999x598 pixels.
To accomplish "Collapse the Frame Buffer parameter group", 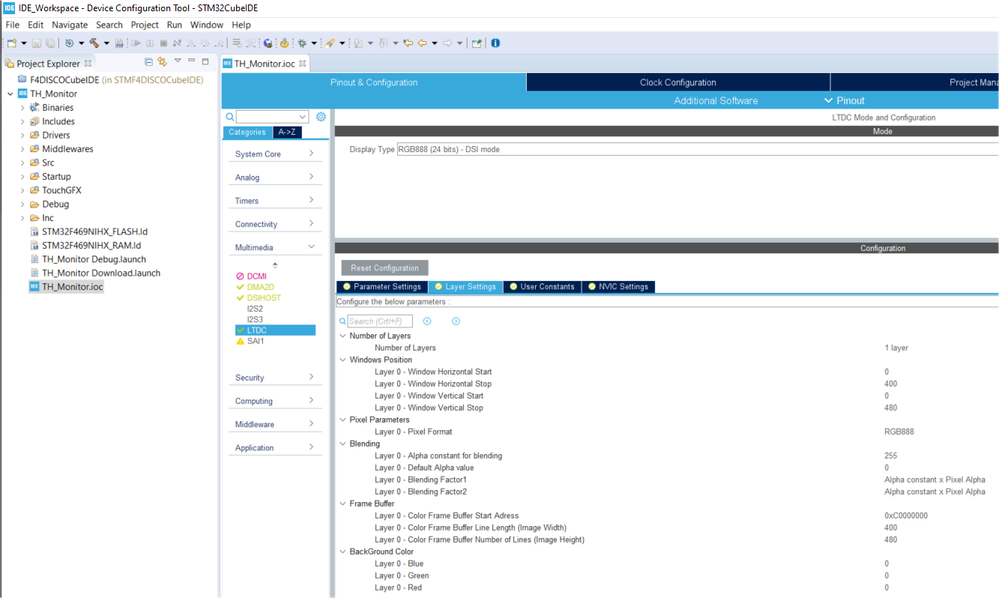I will 343,504.
